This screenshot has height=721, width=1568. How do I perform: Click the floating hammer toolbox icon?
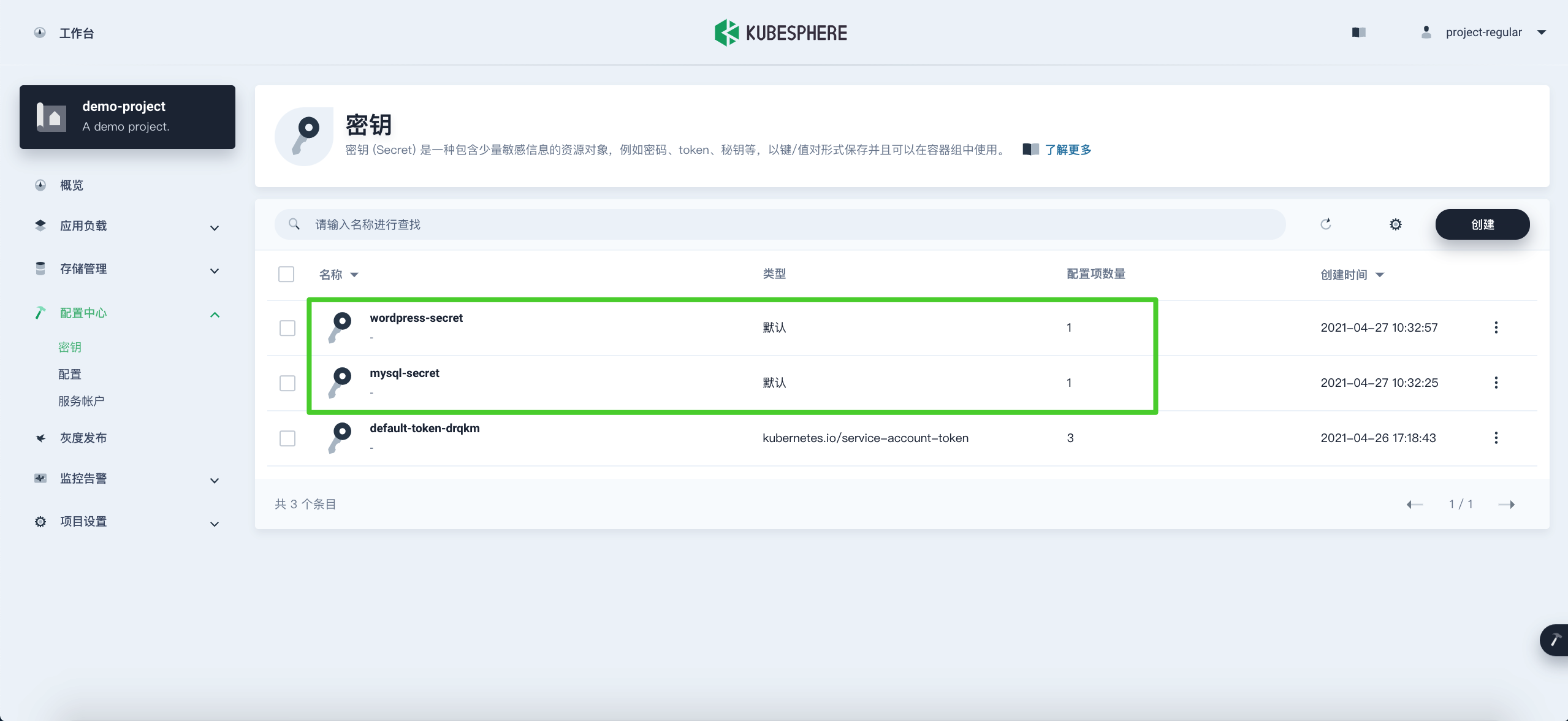1555,640
